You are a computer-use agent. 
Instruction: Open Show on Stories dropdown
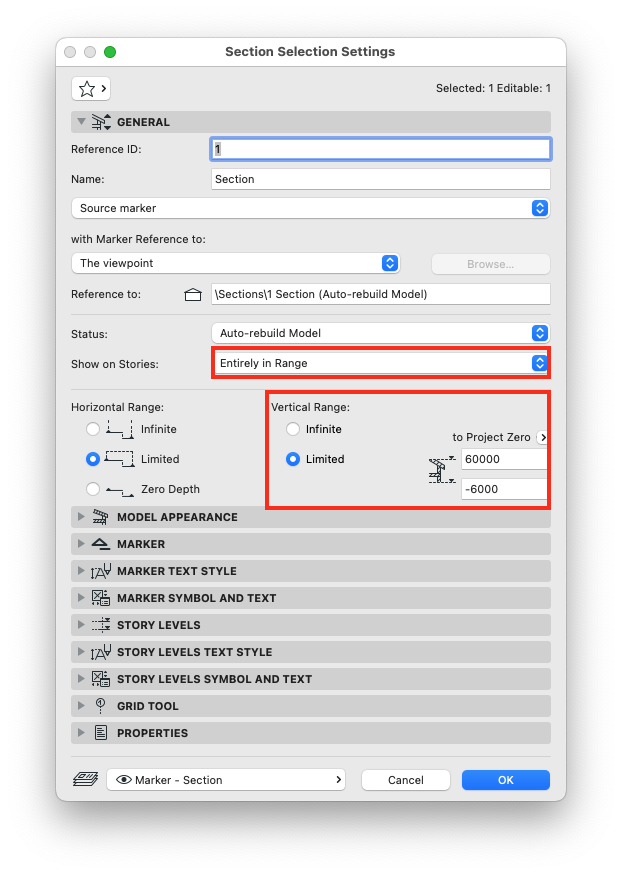pos(380,363)
